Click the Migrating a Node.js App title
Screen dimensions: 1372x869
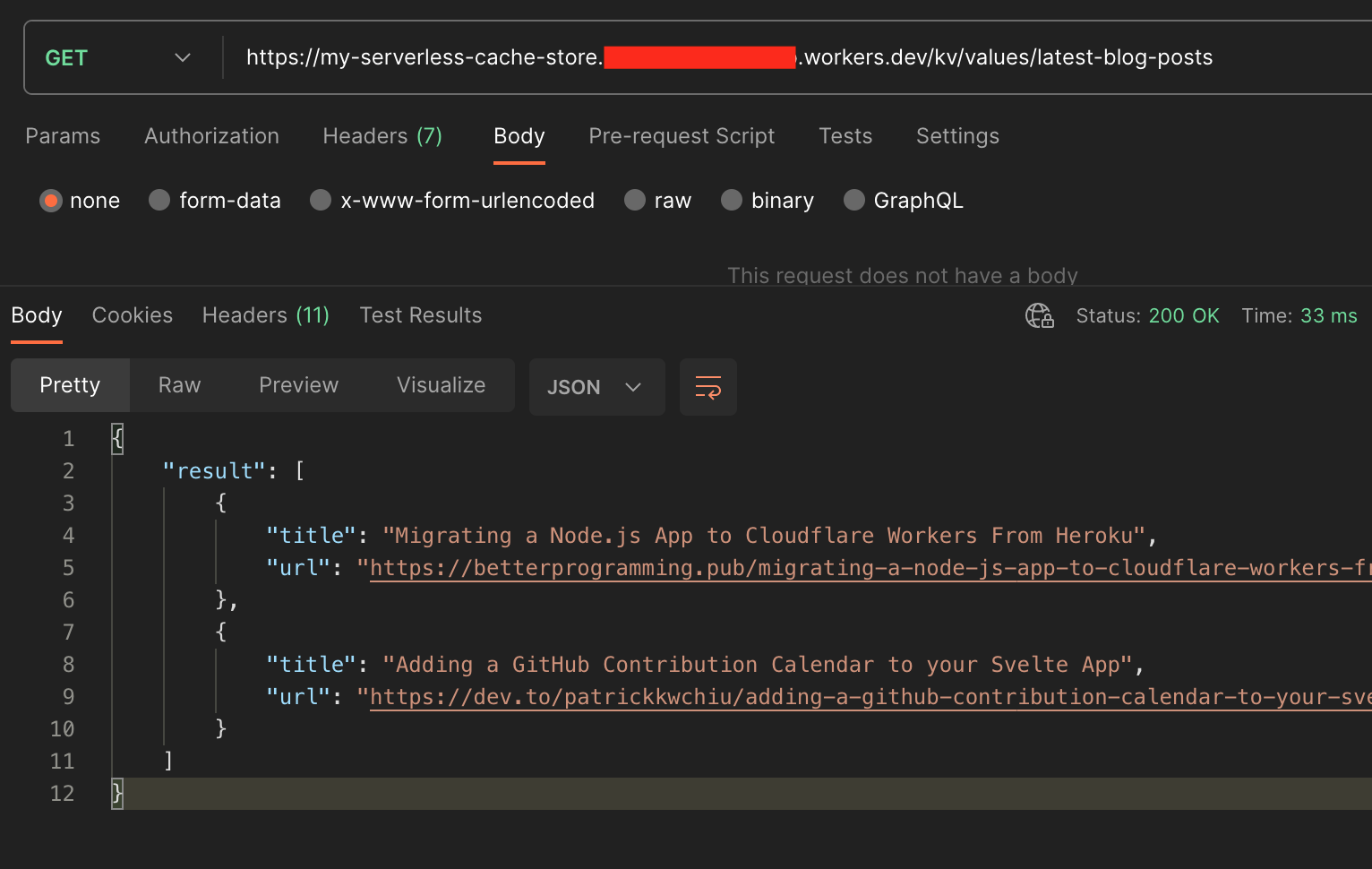tap(764, 536)
